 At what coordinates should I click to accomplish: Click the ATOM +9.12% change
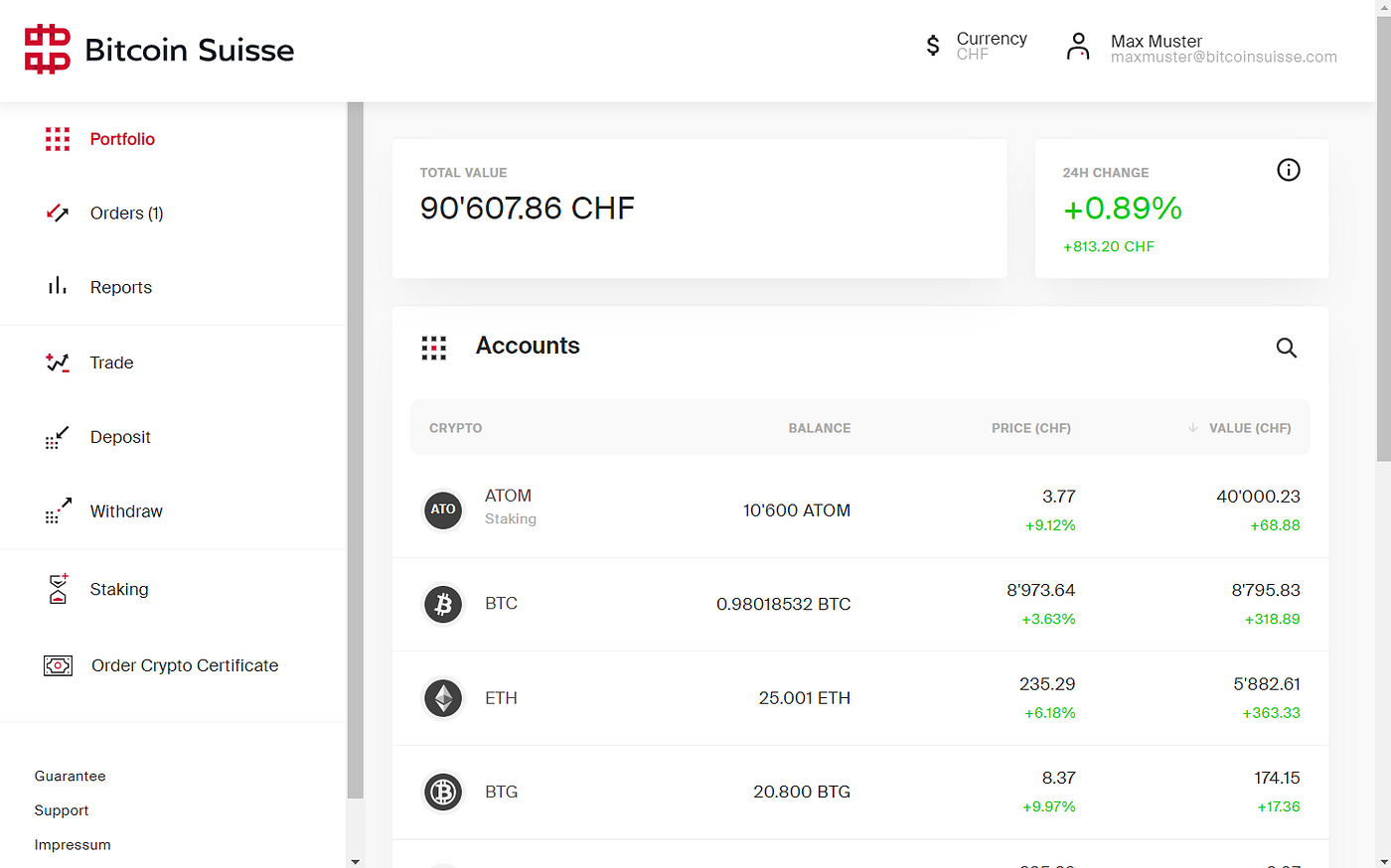(1050, 525)
